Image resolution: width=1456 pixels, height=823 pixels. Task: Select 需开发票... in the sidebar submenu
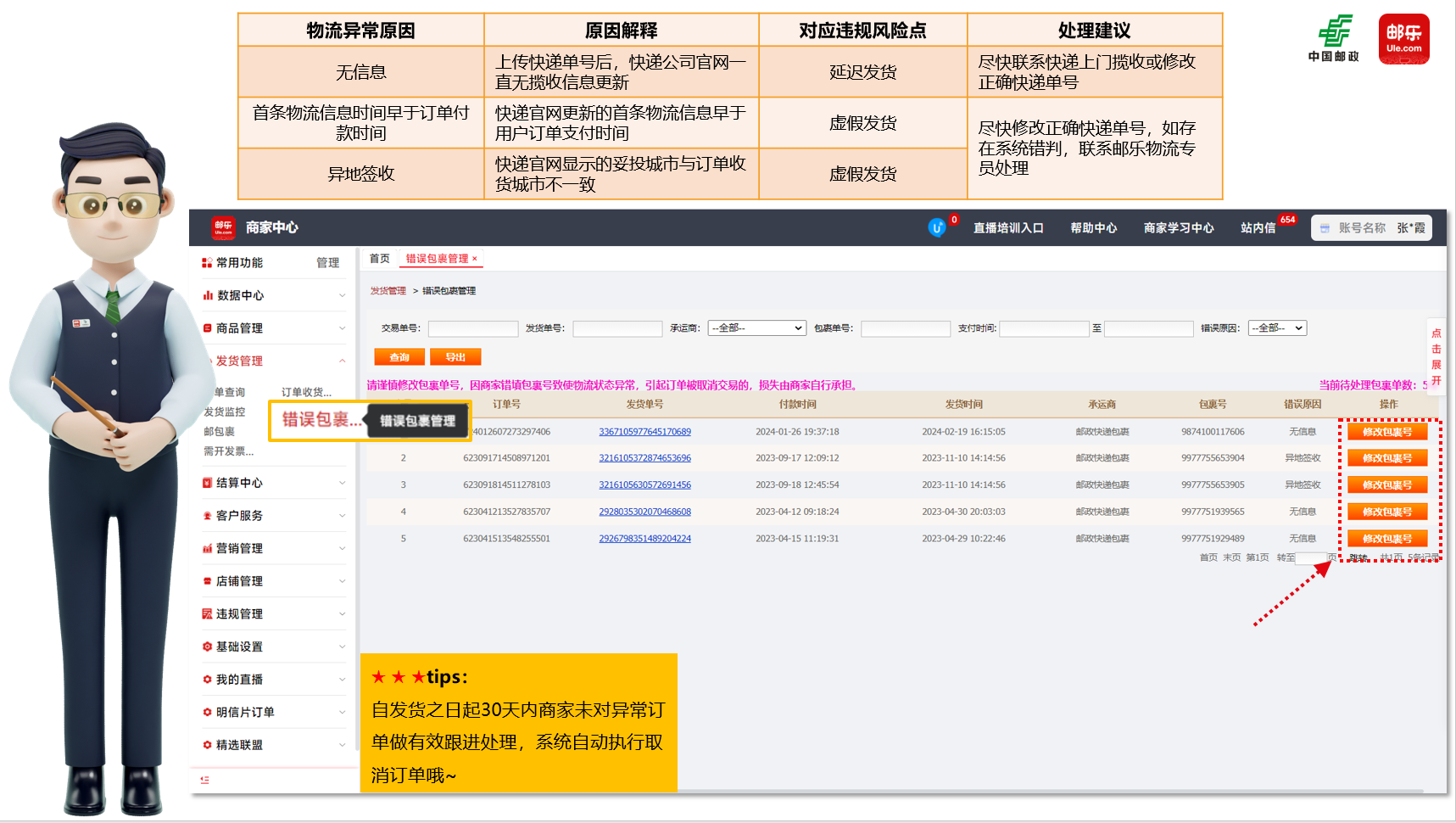pos(229,451)
